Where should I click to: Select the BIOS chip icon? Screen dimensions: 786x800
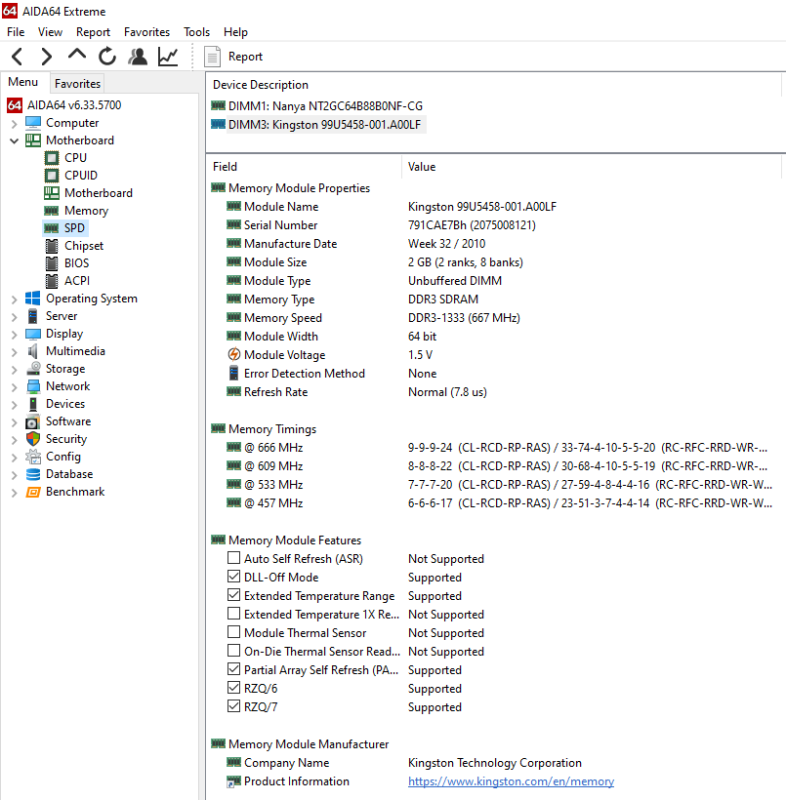pos(52,263)
